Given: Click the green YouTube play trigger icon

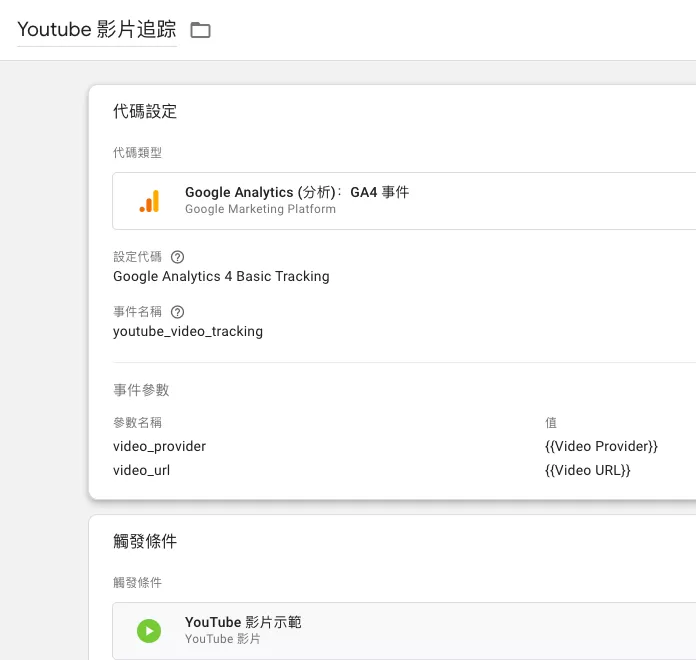Looking at the screenshot, I should tap(149, 631).
